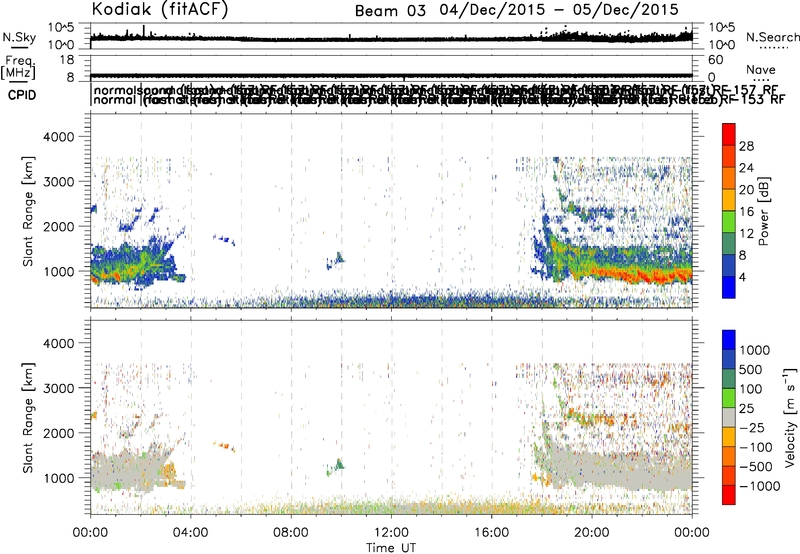The image size is (800, 554).
Task: Click the '28' tick on the power colorbar
Action: 746,146
